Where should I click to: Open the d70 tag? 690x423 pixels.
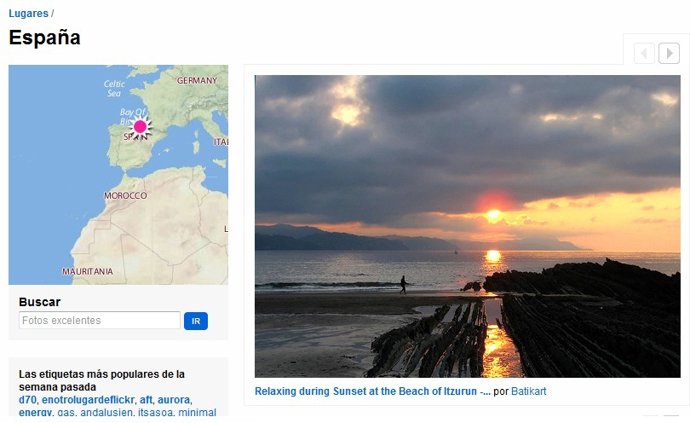click(28, 400)
